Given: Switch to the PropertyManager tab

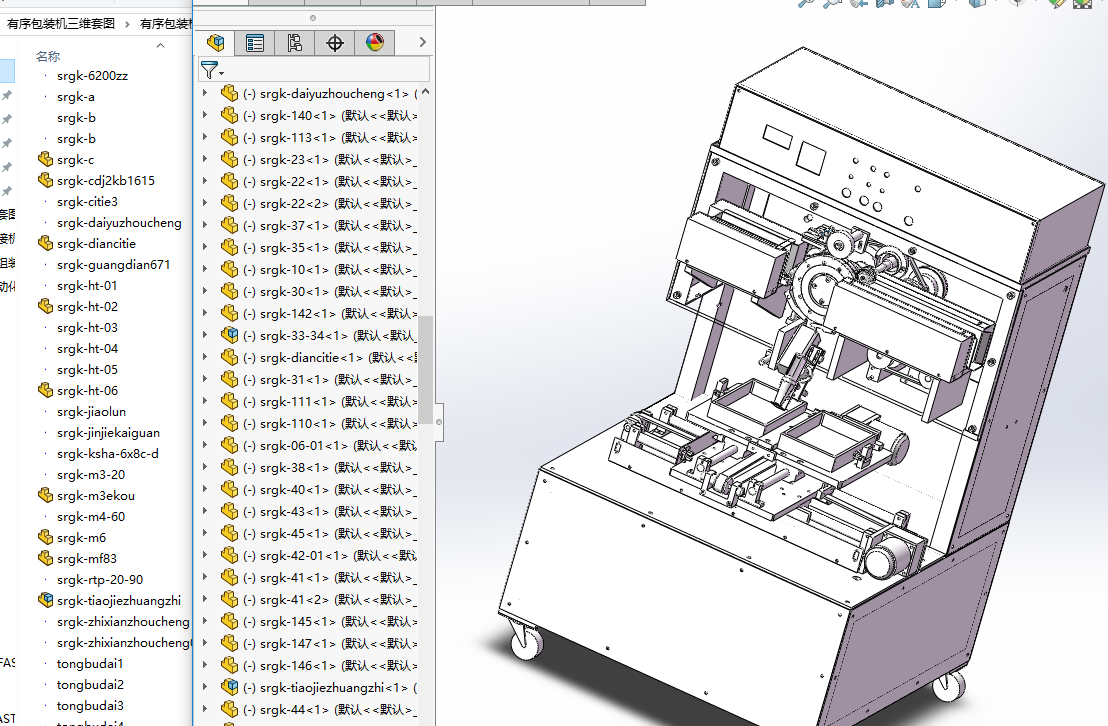Looking at the screenshot, I should coord(255,42).
